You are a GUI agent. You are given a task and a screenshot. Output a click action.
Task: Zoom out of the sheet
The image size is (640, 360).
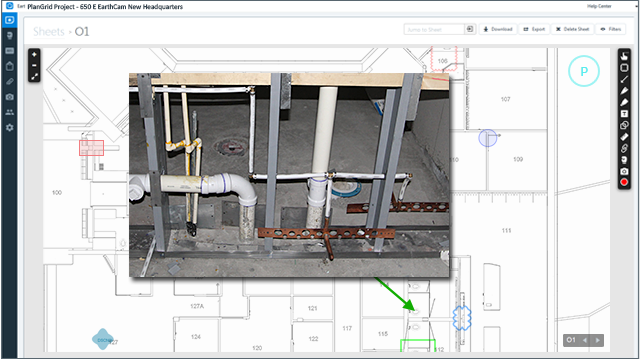tap(34, 65)
